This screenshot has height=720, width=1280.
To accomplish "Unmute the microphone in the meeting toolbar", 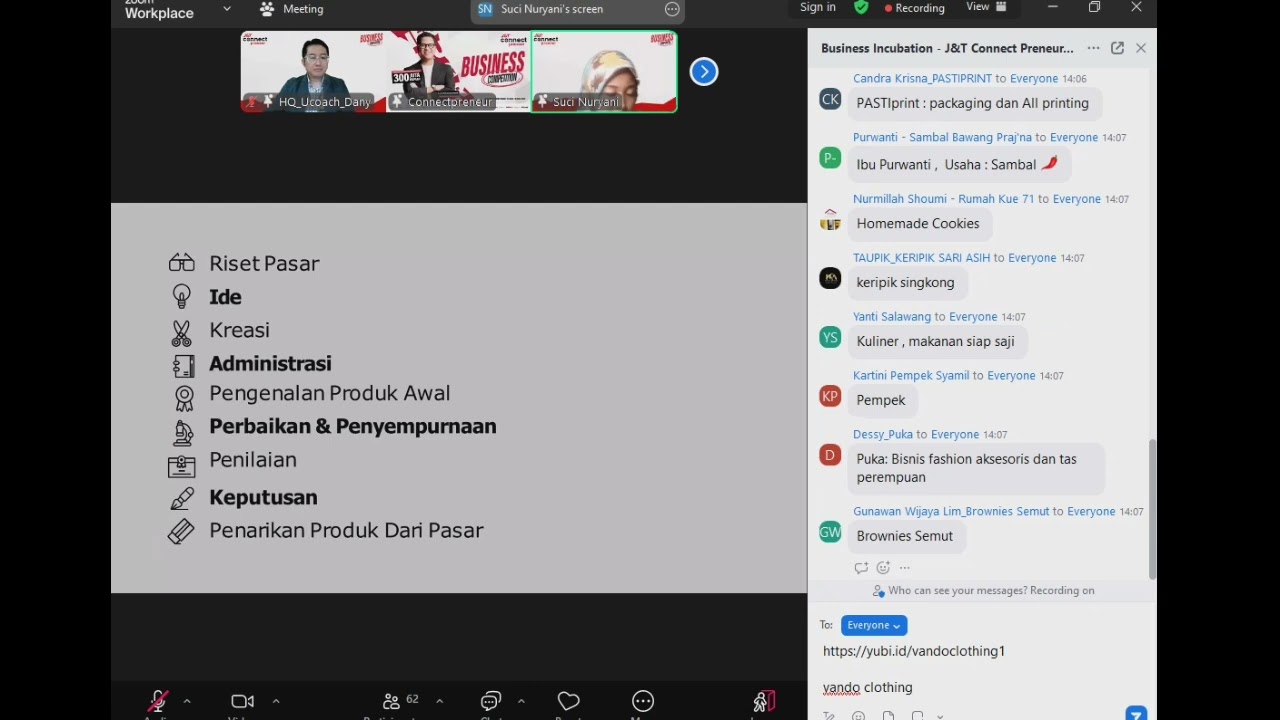I will click(x=157, y=702).
